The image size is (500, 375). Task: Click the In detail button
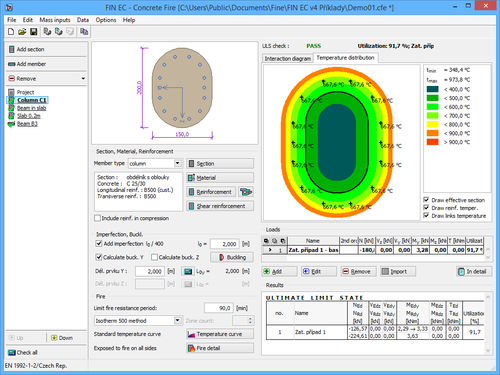474,271
